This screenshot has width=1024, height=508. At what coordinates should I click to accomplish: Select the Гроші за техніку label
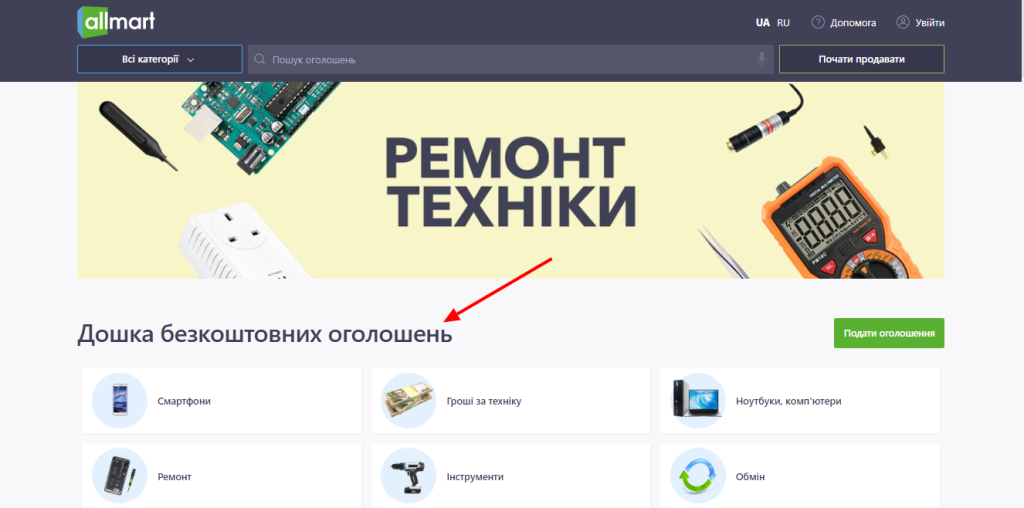tap(484, 401)
